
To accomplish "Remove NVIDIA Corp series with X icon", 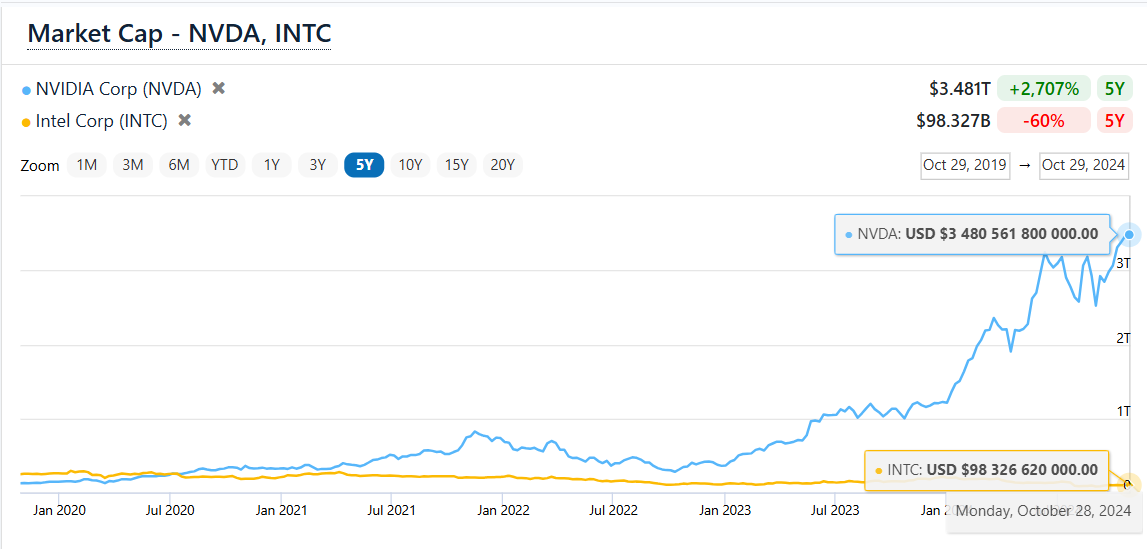I will (x=219, y=88).
